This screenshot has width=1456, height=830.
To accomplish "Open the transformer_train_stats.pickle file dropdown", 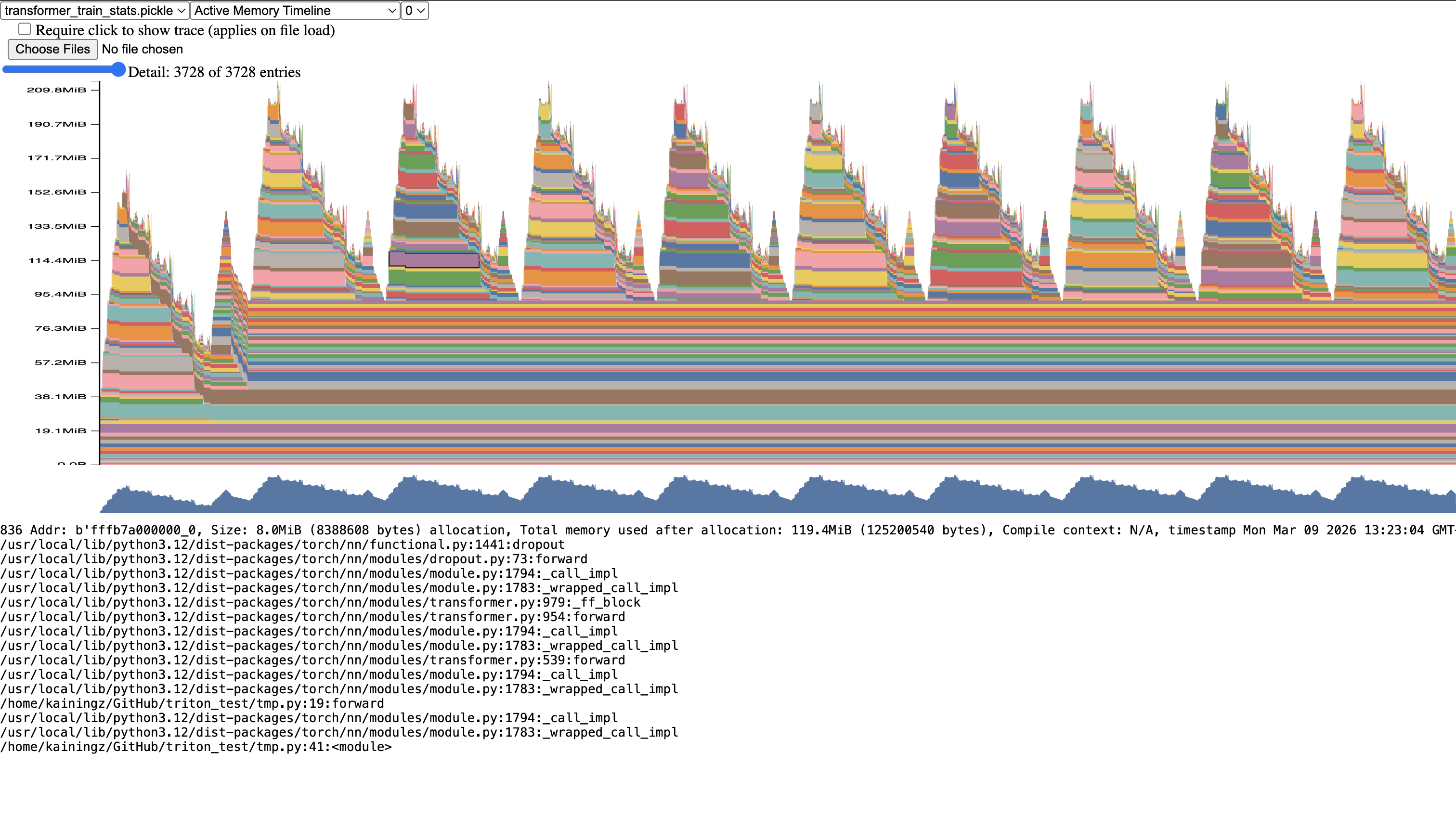I will [95, 10].
